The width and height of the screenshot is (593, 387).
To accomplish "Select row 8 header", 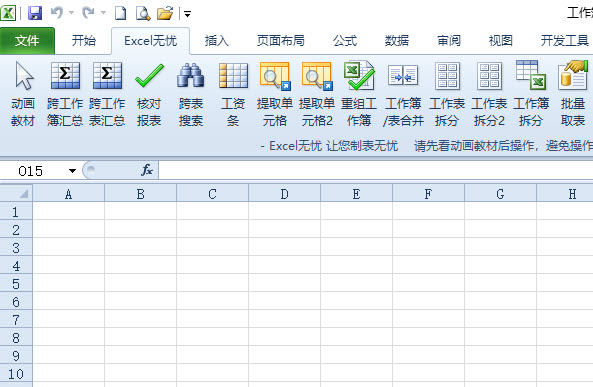I will [x=16, y=337].
